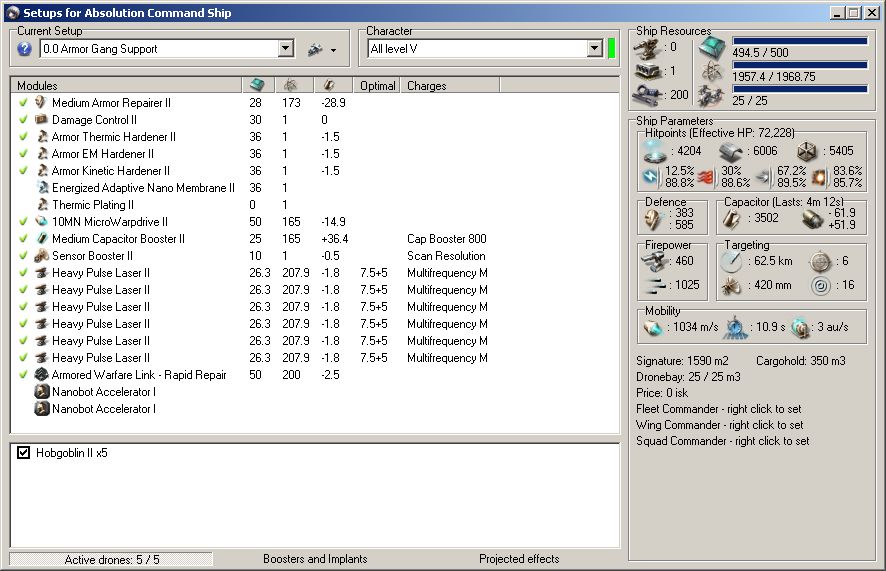Click the turret icon in Firepower panel

pyautogui.click(x=656, y=260)
